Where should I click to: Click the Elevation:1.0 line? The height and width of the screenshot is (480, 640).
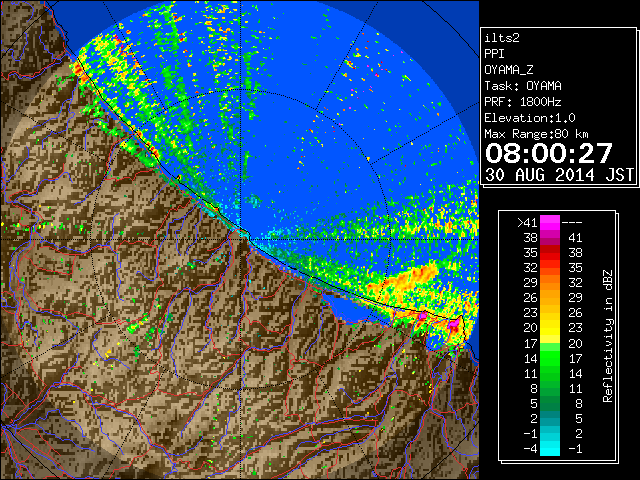click(530, 118)
